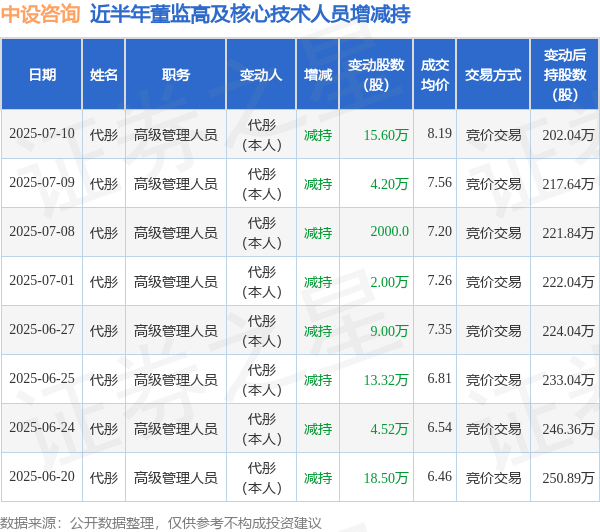This screenshot has width=600, height=532.
Task: Click the 增减 column header
Action: coord(318,74)
